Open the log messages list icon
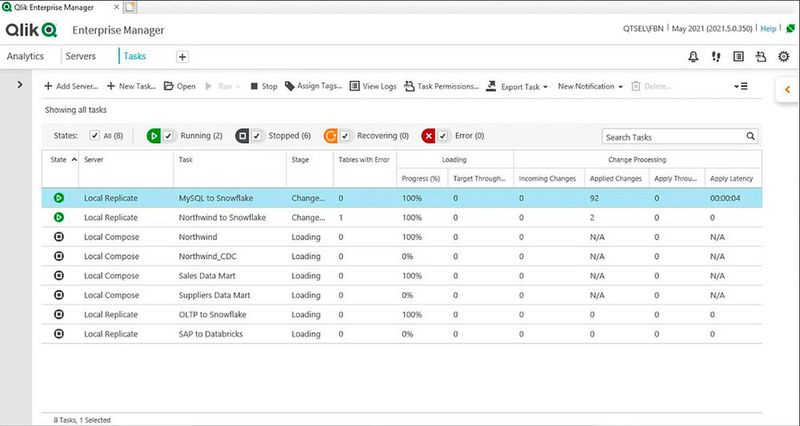The image size is (800, 426). [x=738, y=57]
